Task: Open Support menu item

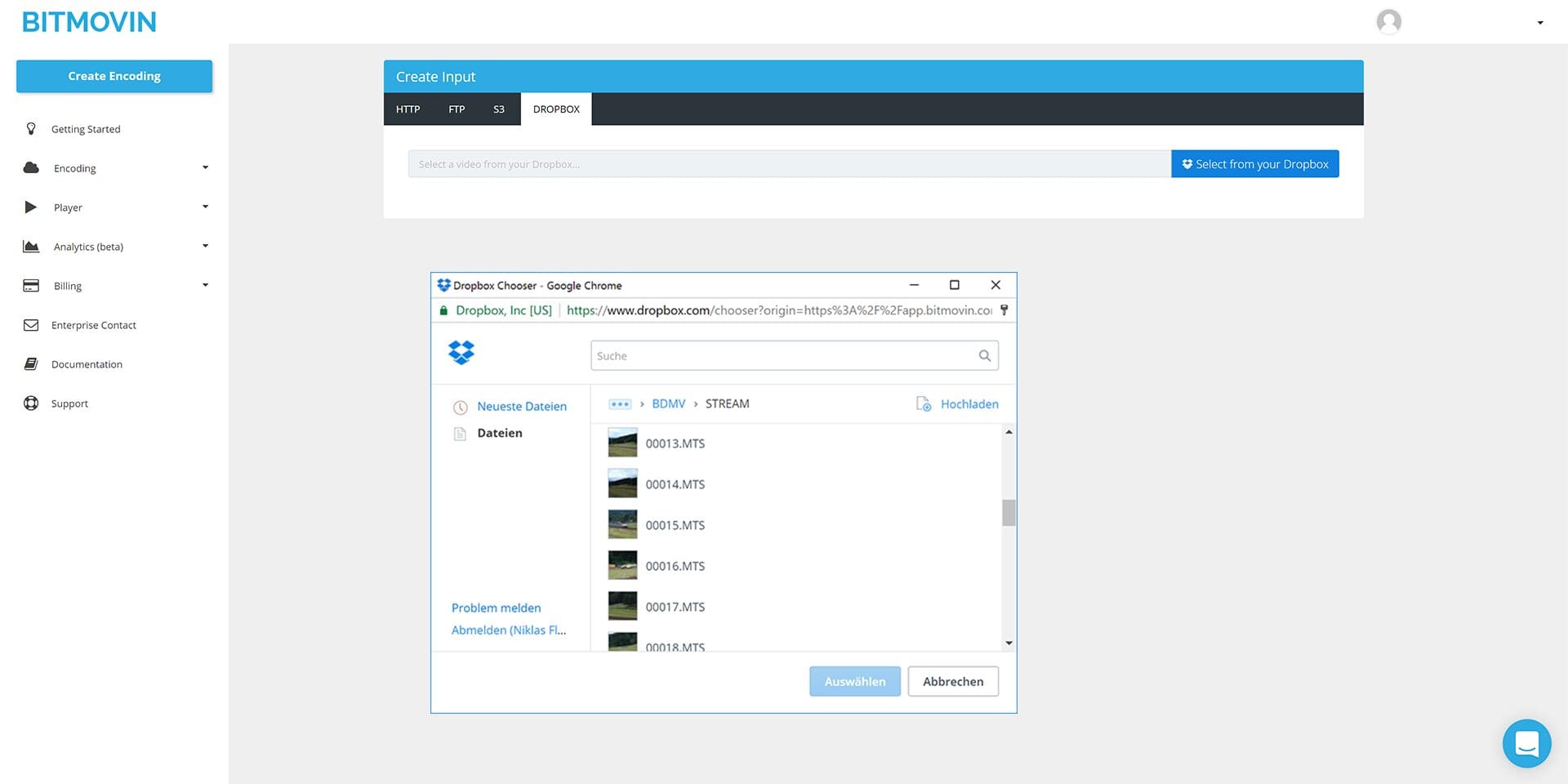Action: pos(69,403)
